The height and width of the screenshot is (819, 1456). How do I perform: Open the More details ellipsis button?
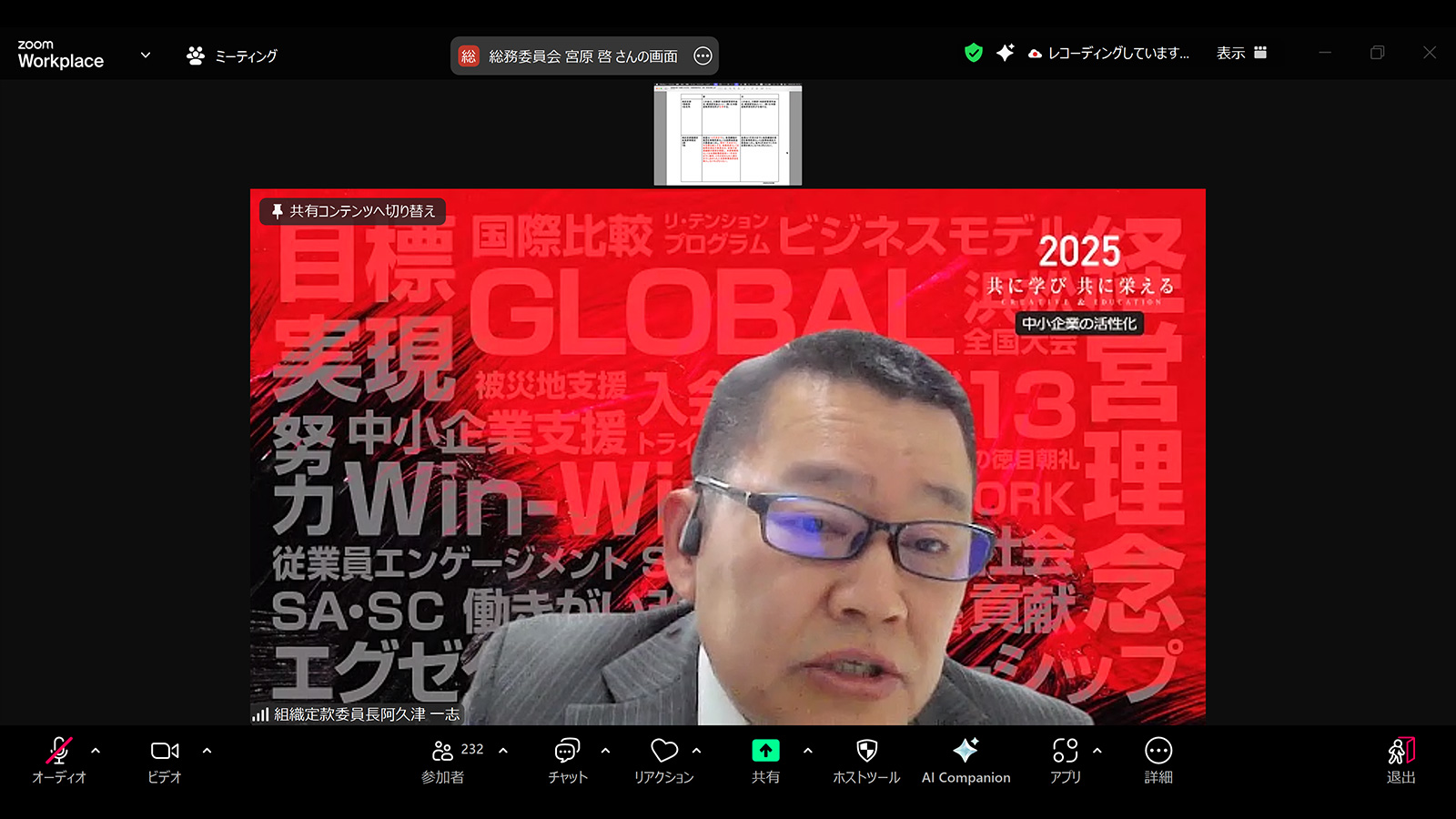pos(1158,761)
